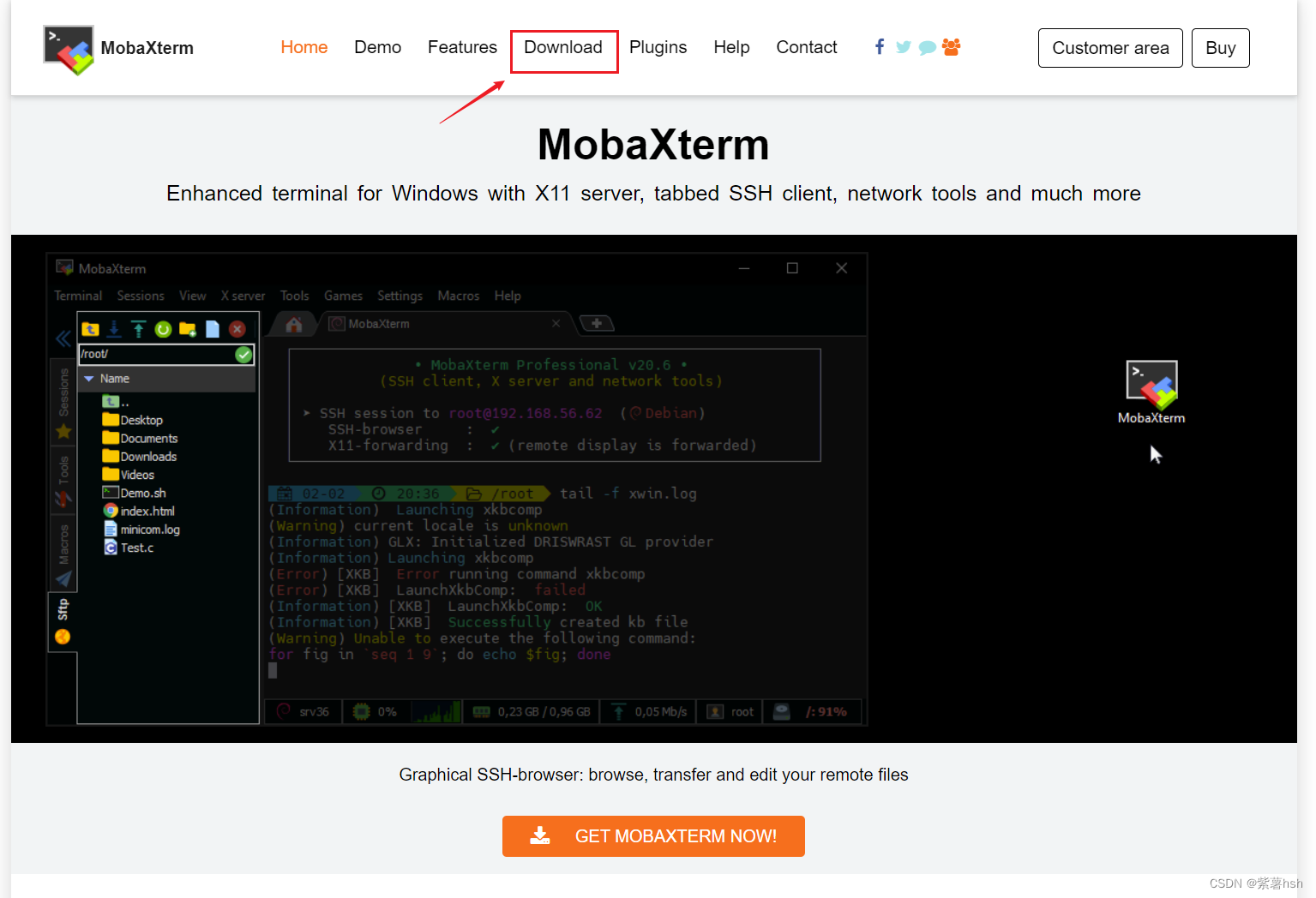Click the red delete icon

click(237, 329)
